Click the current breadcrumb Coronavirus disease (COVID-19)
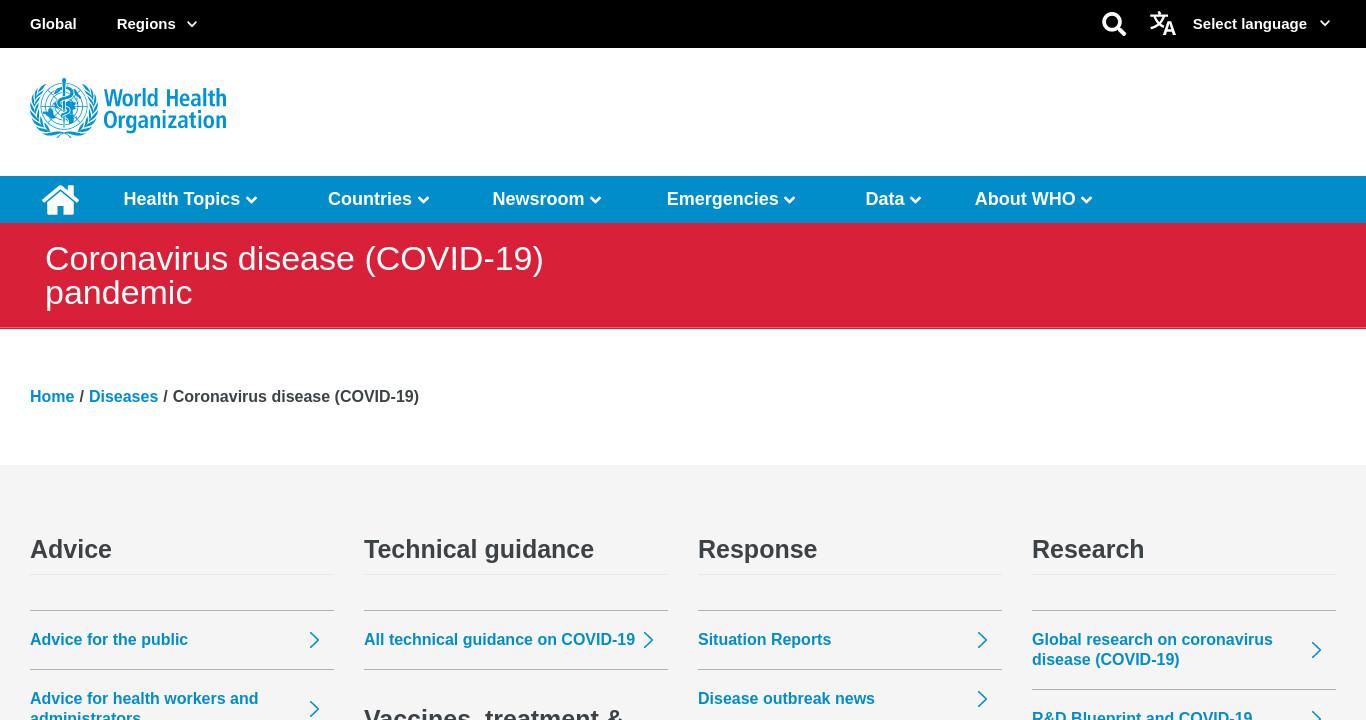 point(296,396)
